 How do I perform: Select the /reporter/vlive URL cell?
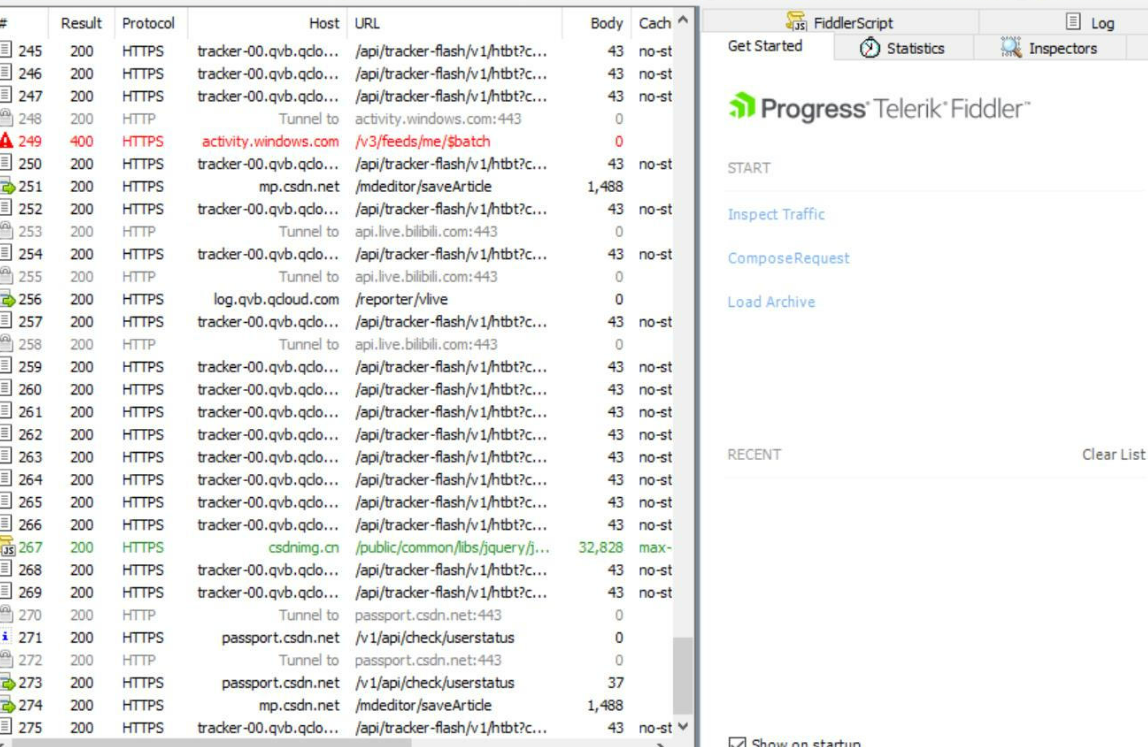(401, 300)
